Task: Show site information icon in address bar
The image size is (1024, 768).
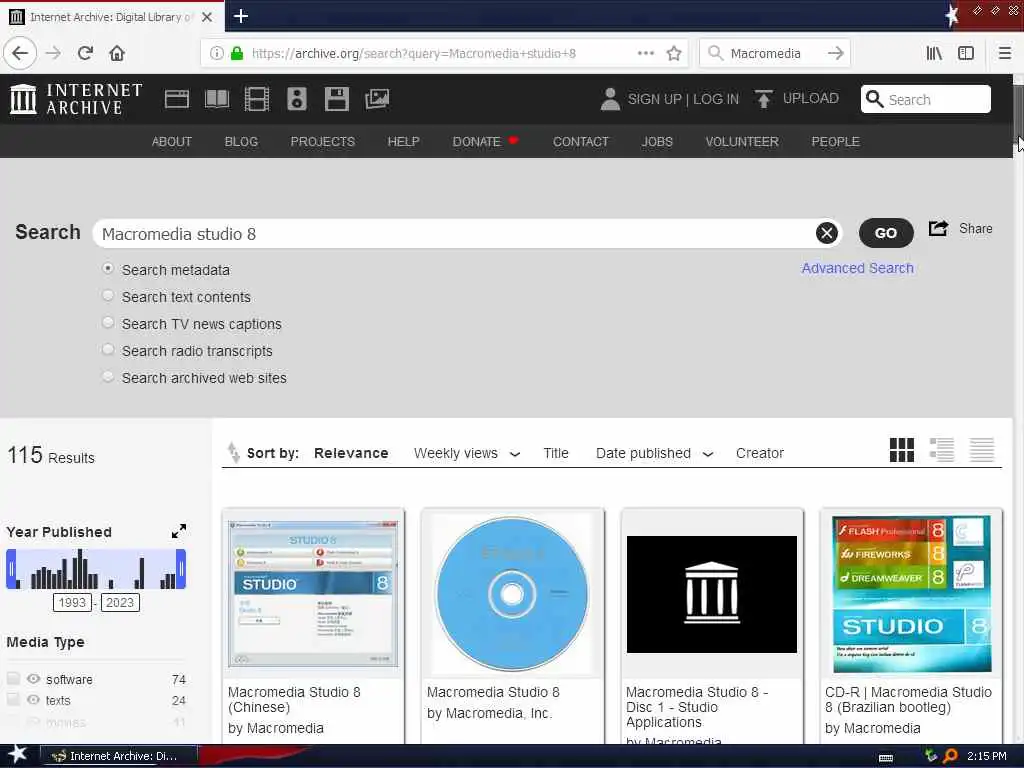Action: click(216, 54)
